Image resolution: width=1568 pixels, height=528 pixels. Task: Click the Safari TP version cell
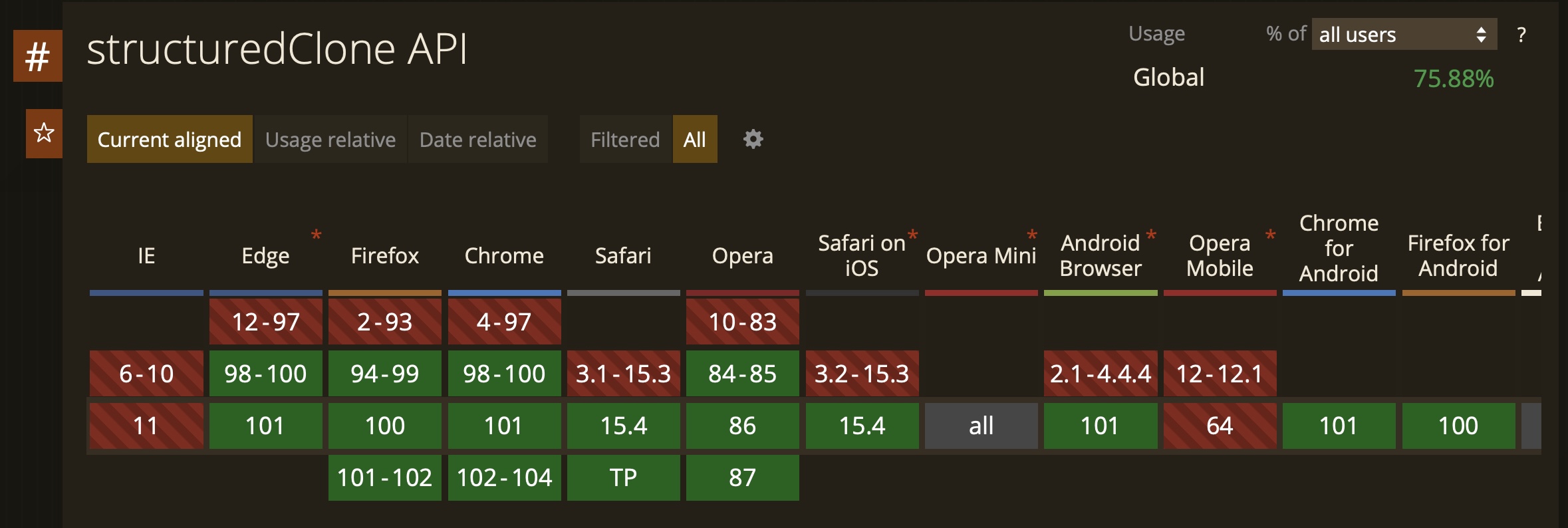[x=623, y=477]
